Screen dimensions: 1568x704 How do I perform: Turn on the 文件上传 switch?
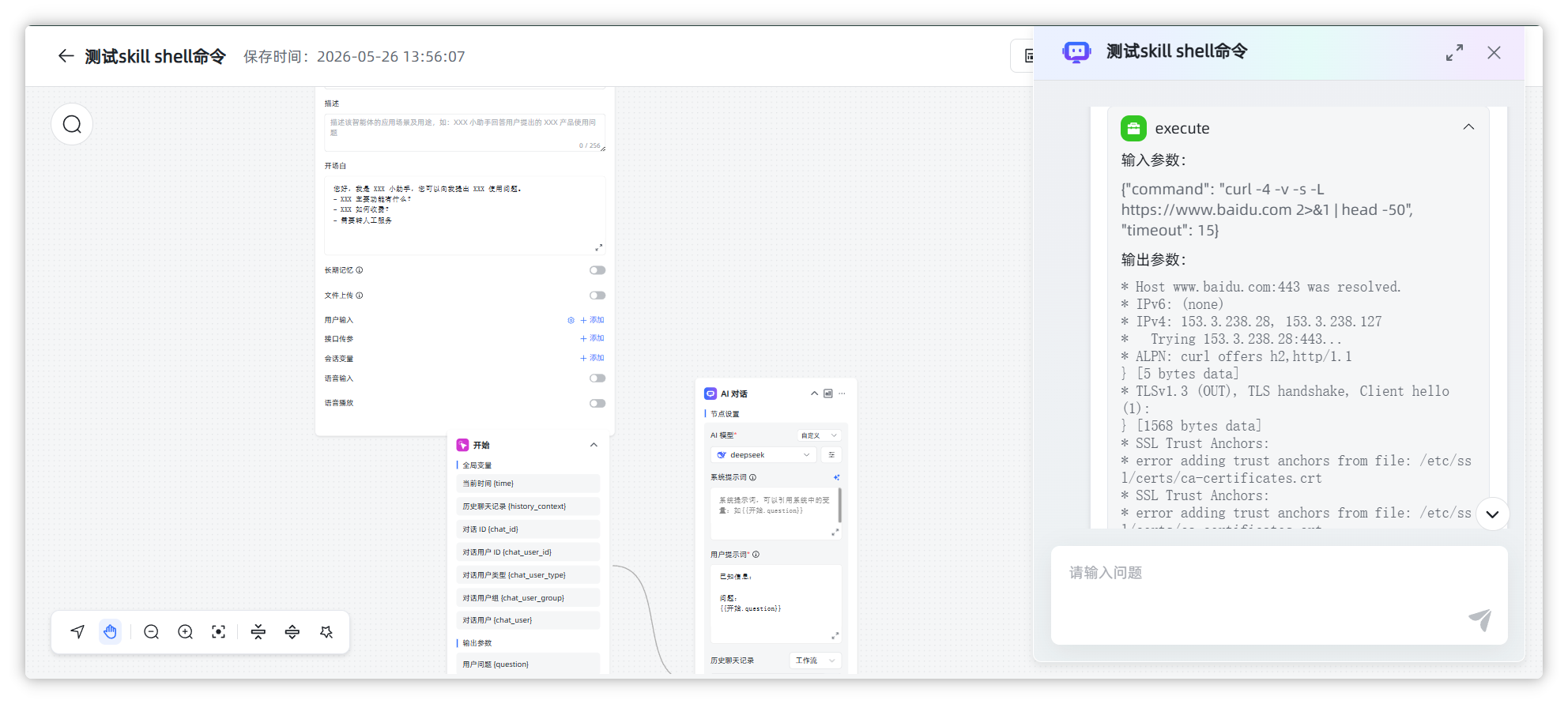(x=597, y=296)
